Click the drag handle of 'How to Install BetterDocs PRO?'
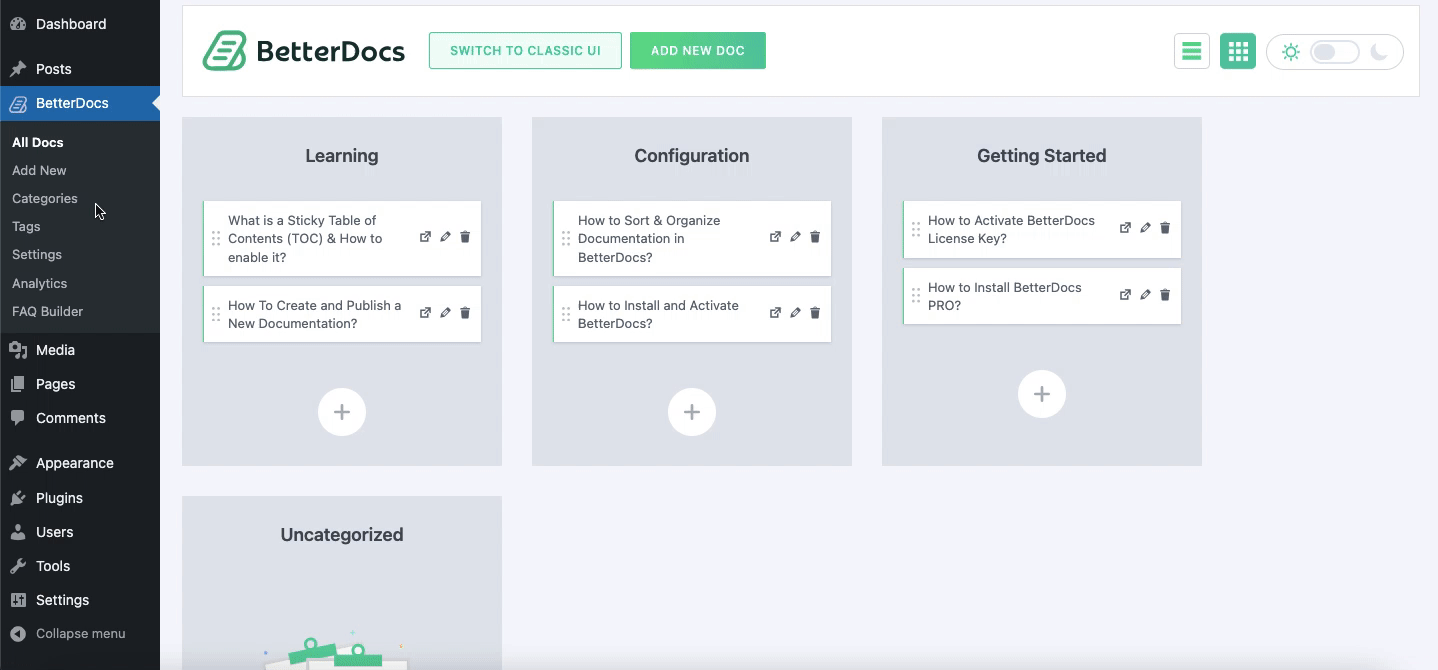 pyautogui.click(x=915, y=296)
